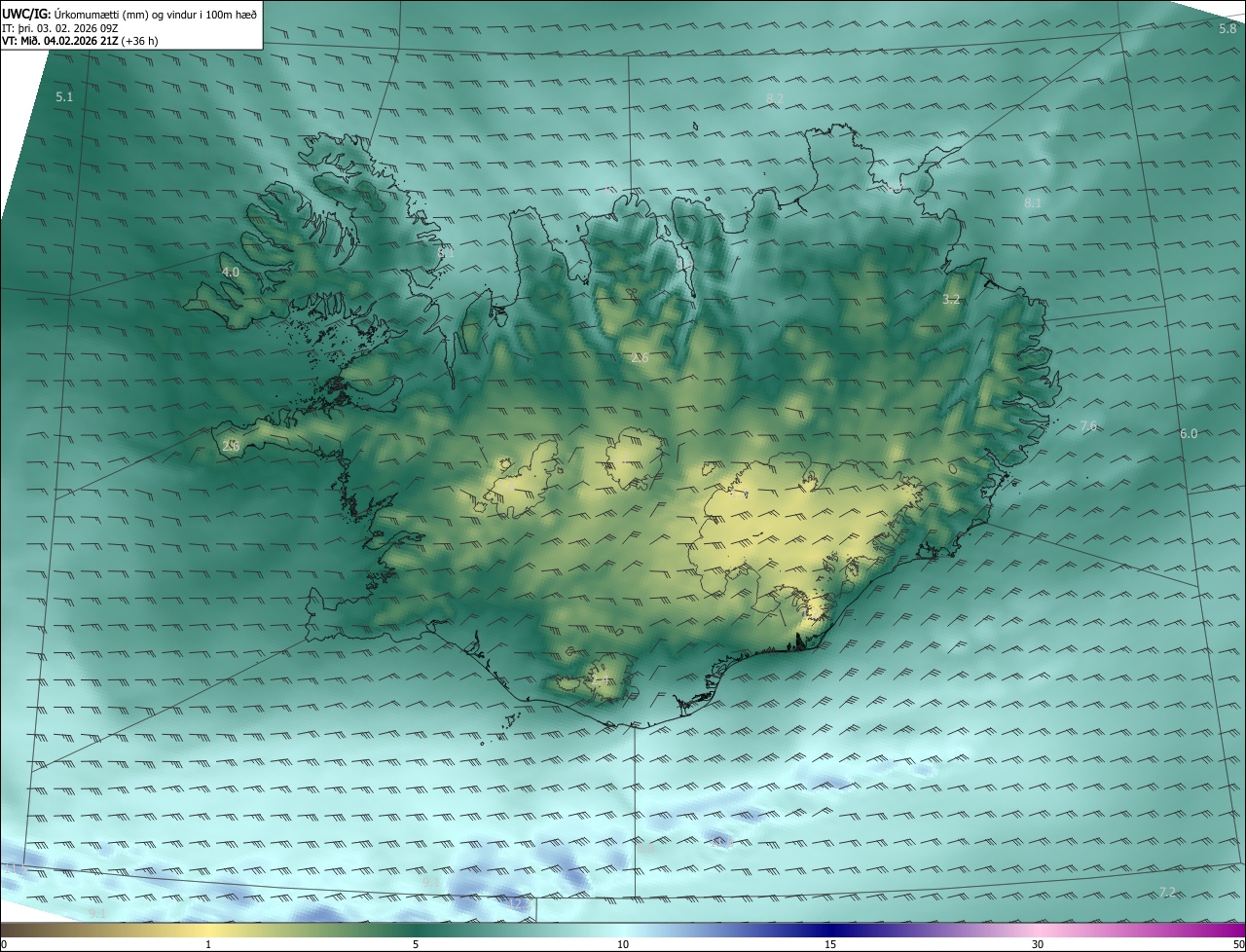The image size is (1246, 952).
Task: Click the "10" tick on the color scale
Action: click(623, 944)
